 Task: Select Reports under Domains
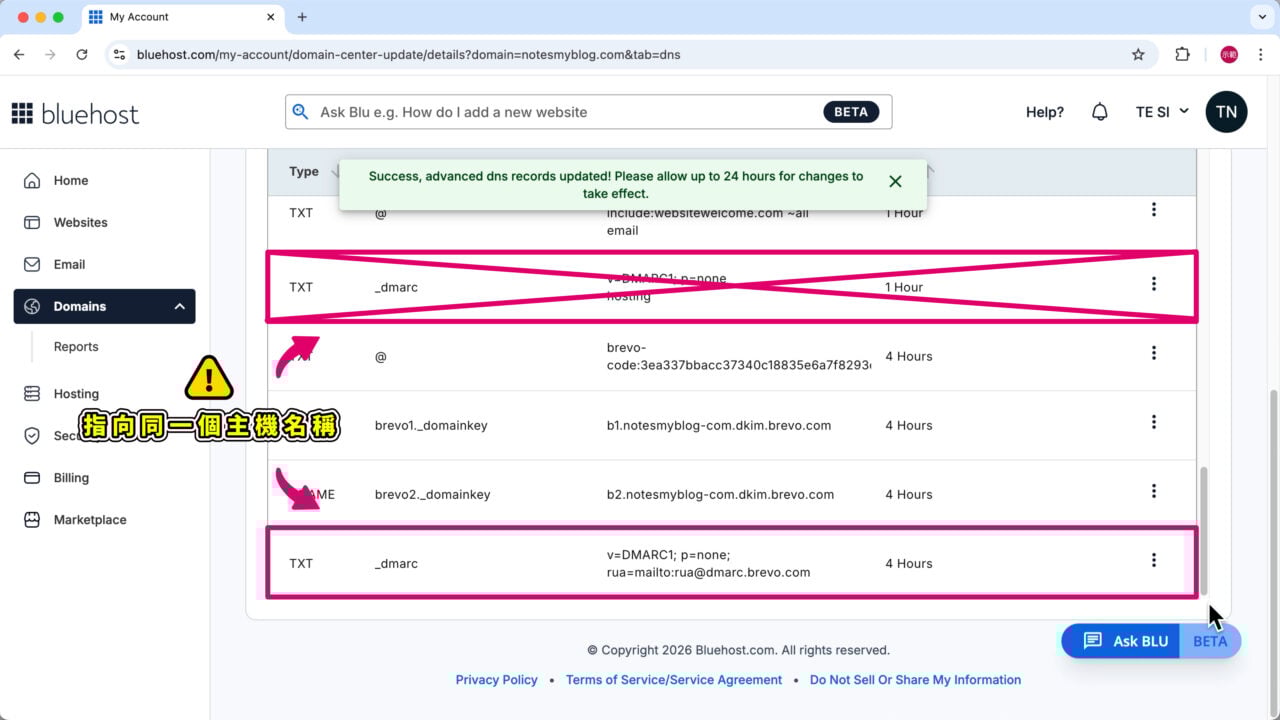tap(76, 347)
